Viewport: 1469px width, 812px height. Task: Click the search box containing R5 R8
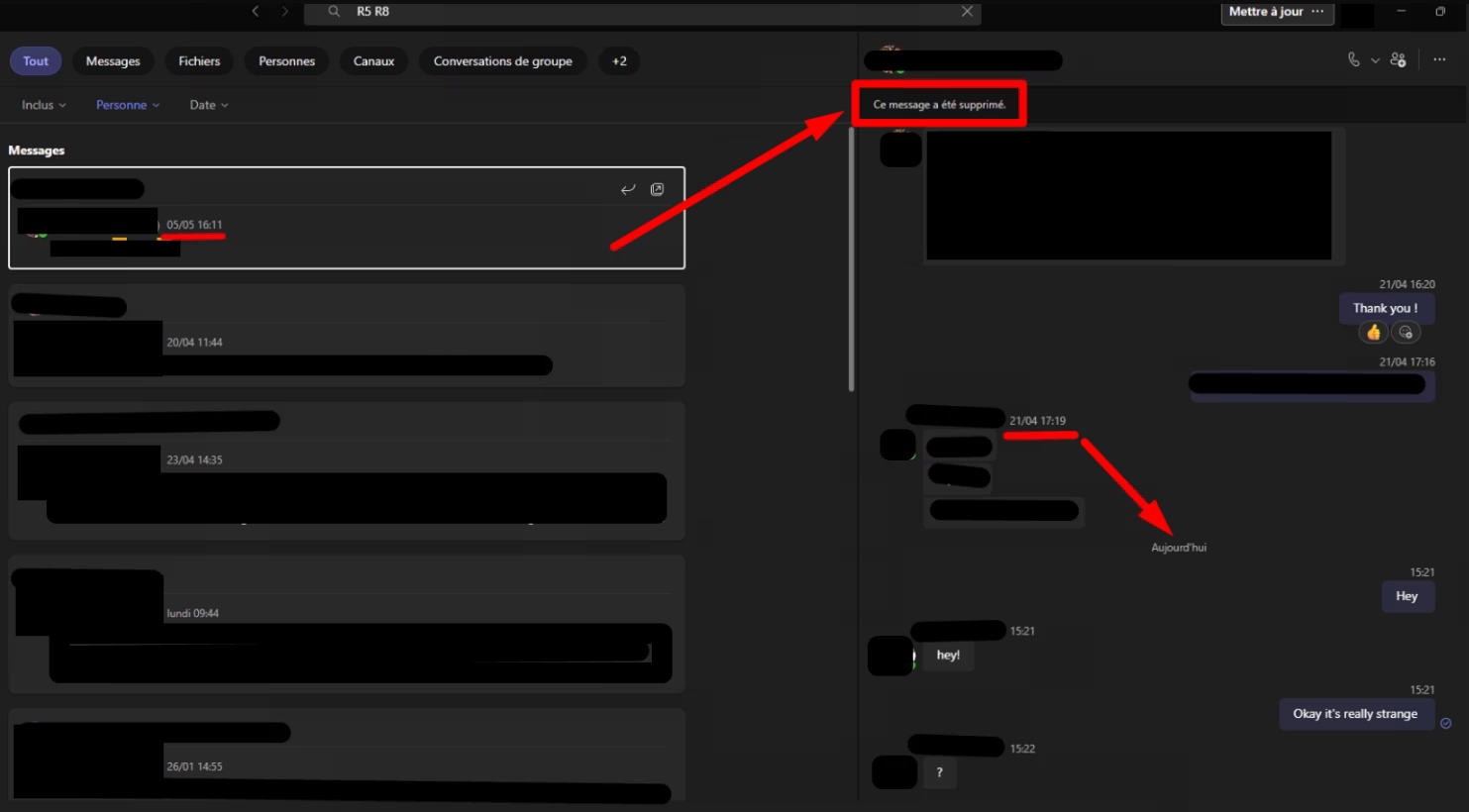click(x=643, y=11)
